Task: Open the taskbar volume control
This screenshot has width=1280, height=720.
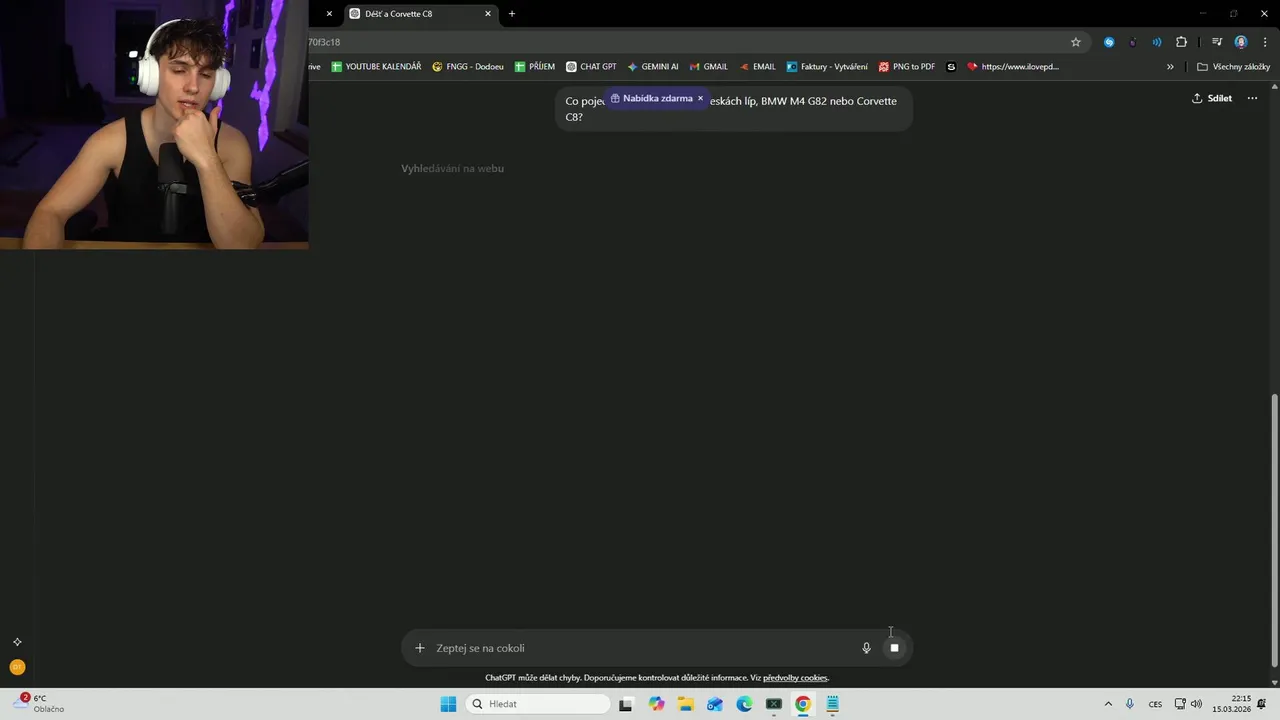Action: [x=1196, y=704]
